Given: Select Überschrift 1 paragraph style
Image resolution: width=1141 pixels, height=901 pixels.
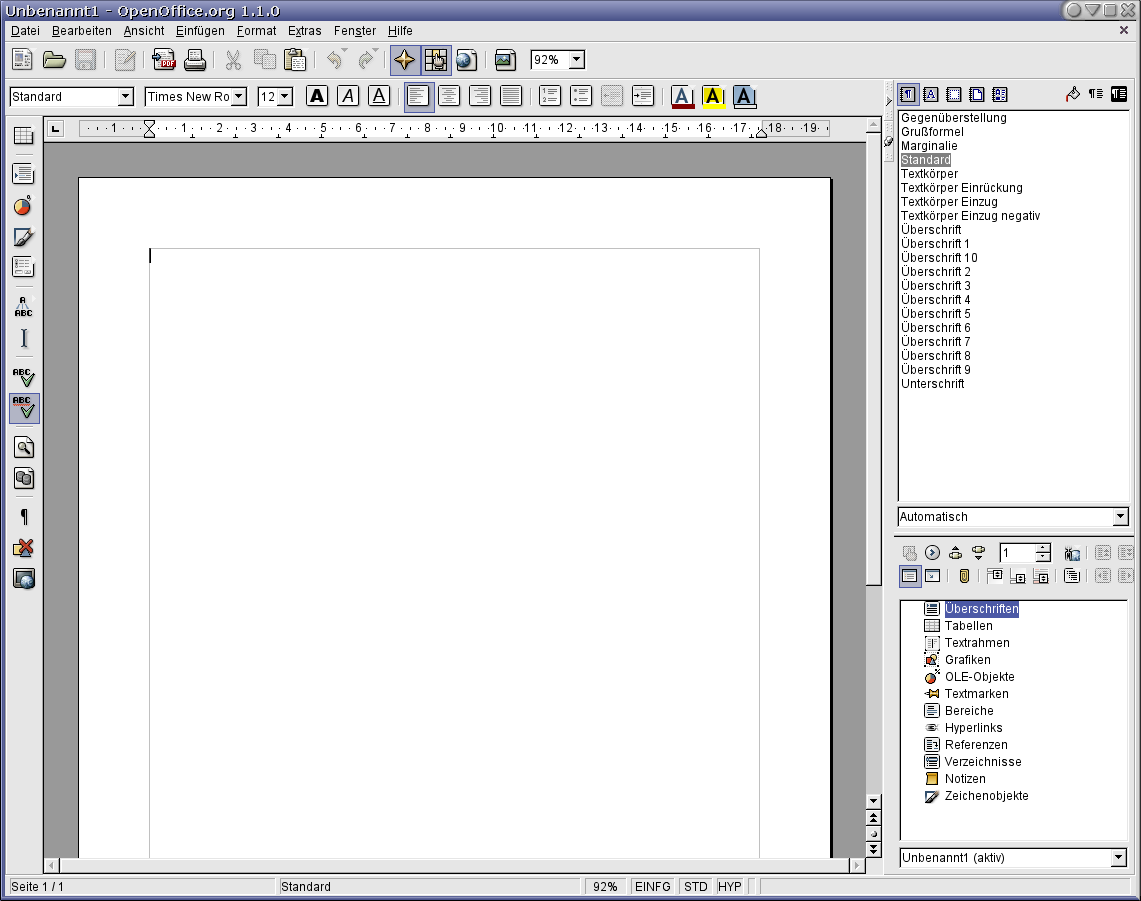Looking at the screenshot, I should click(935, 244).
